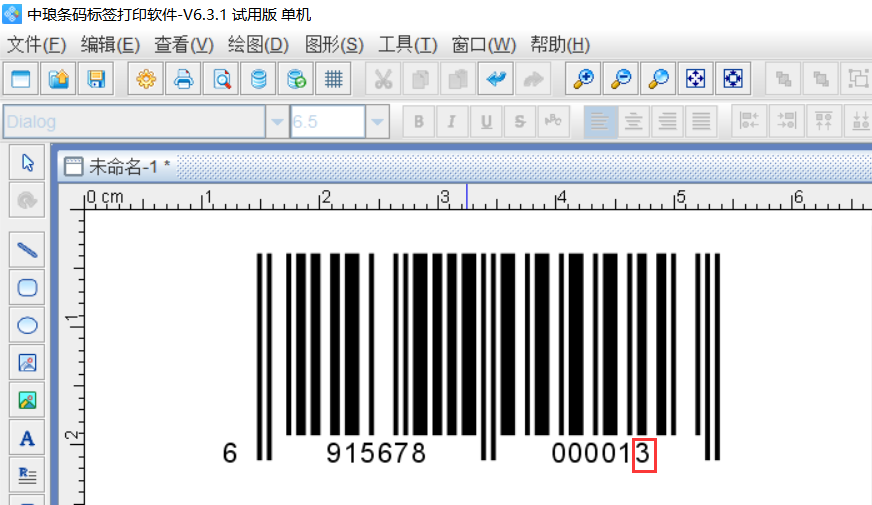Click align objects right icon
Viewport: 872px width, 505px height.
tap(786, 121)
